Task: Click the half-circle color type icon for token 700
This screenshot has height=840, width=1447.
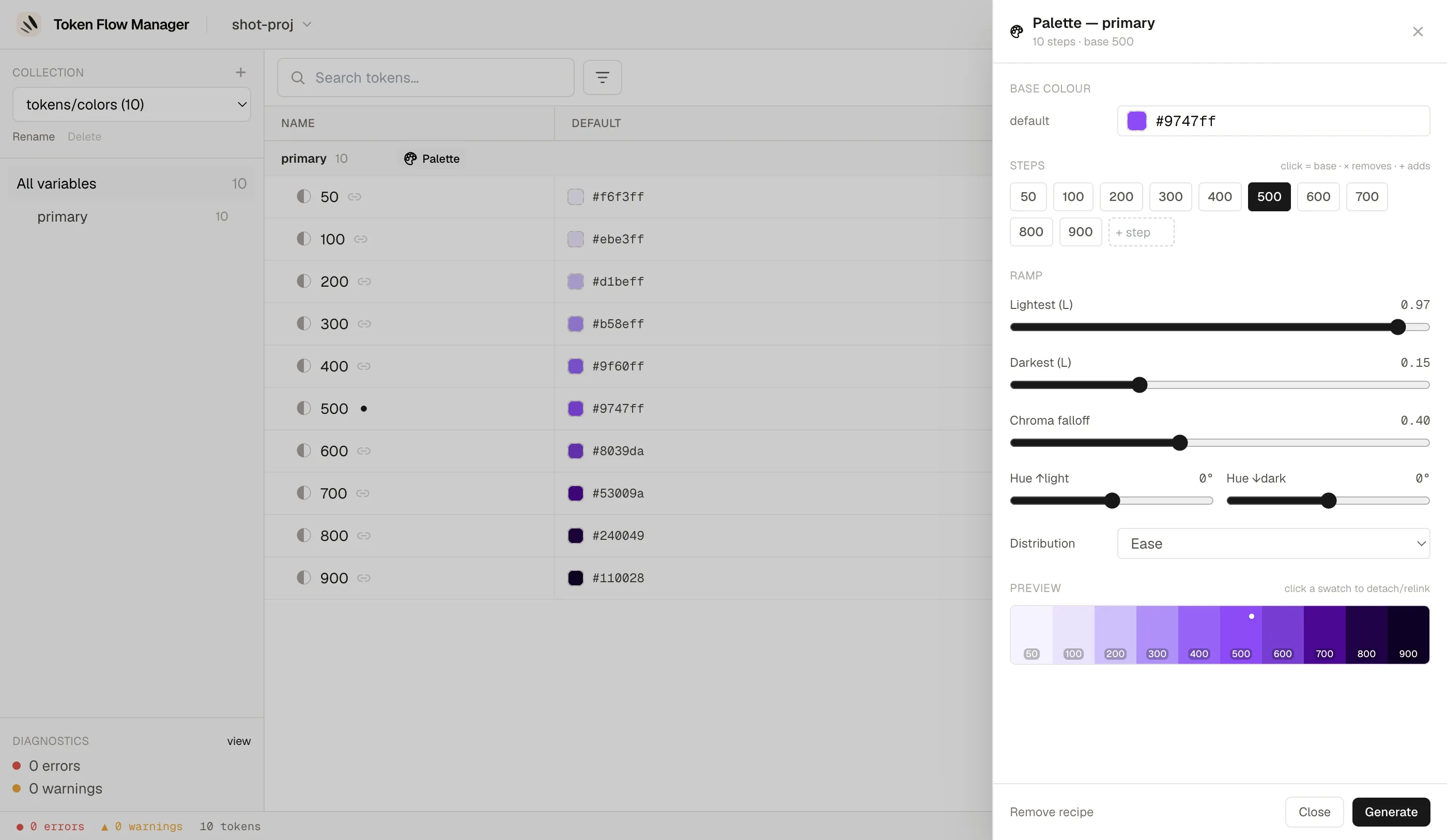Action: (x=304, y=493)
